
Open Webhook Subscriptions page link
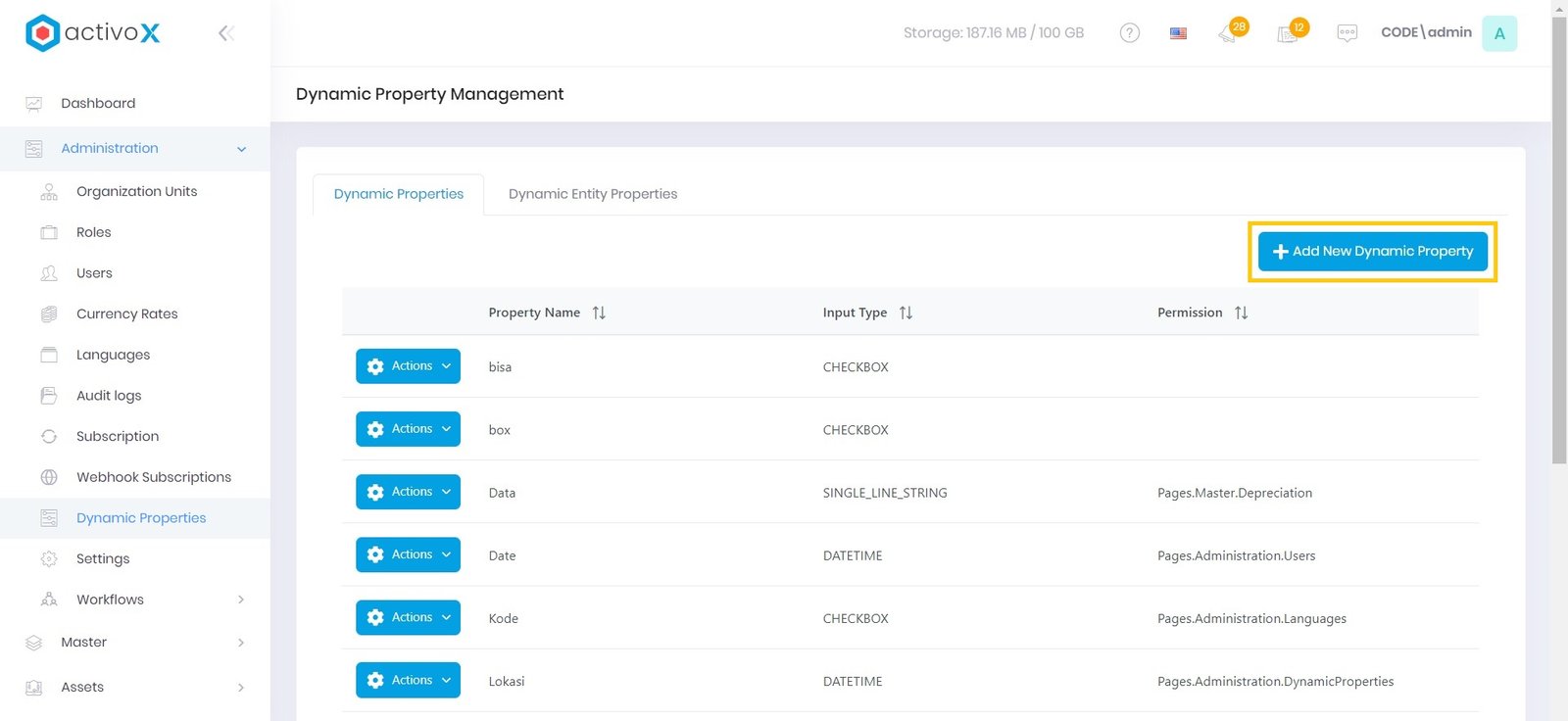[x=154, y=477]
